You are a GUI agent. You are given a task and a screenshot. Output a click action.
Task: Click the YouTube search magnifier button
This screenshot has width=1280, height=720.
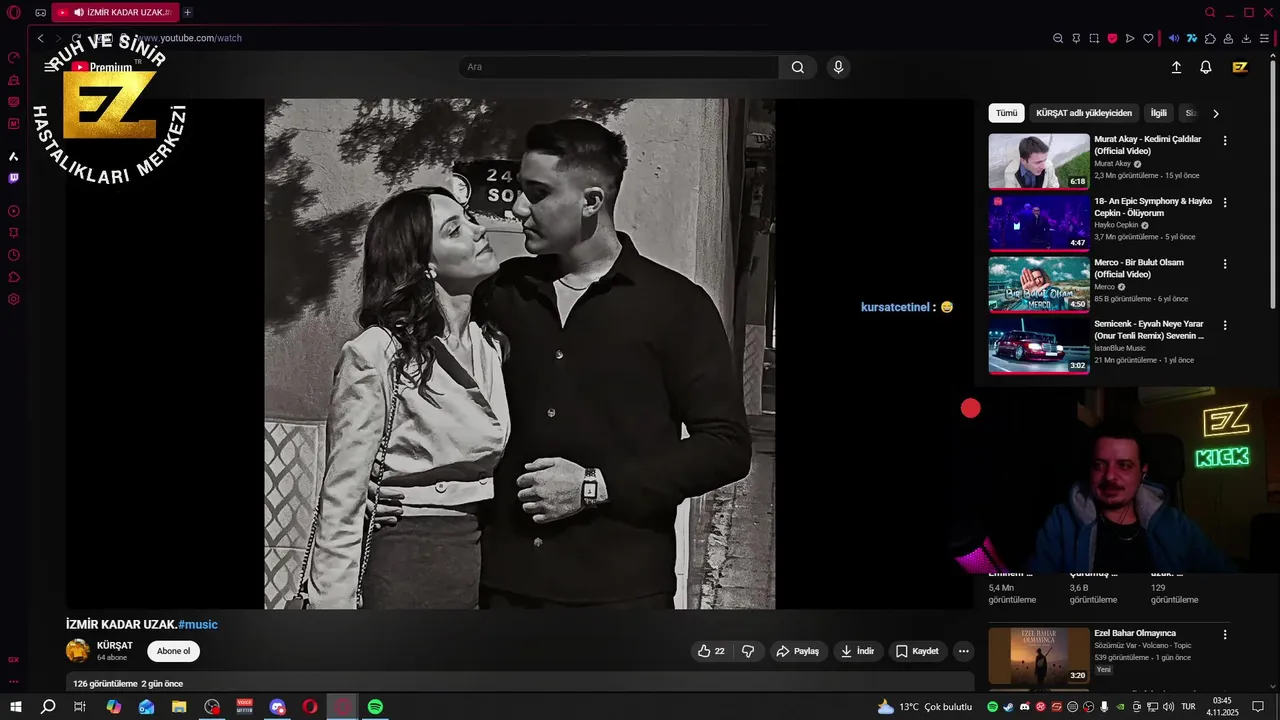(797, 67)
